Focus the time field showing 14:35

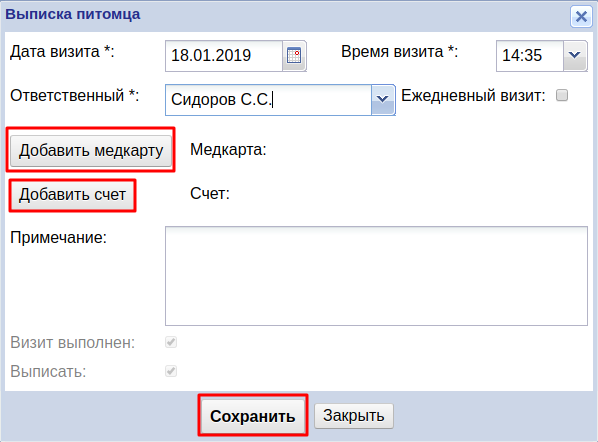point(530,56)
